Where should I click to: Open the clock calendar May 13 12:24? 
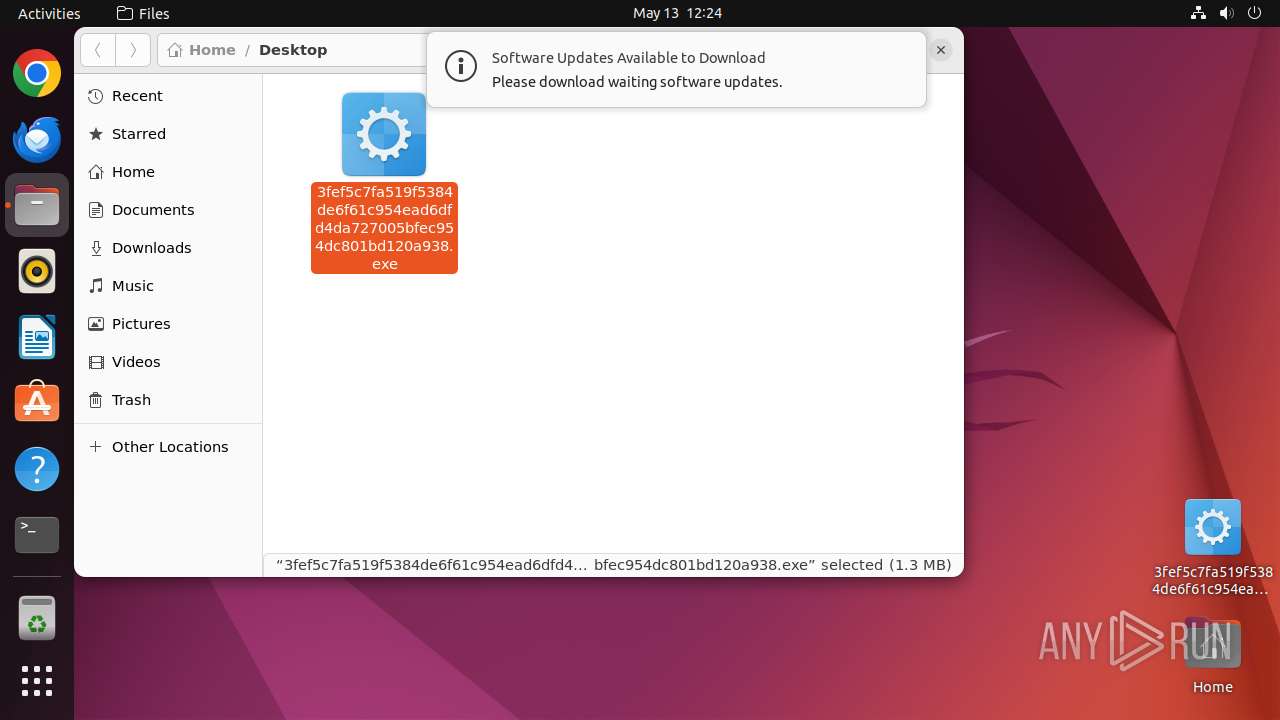(x=677, y=13)
